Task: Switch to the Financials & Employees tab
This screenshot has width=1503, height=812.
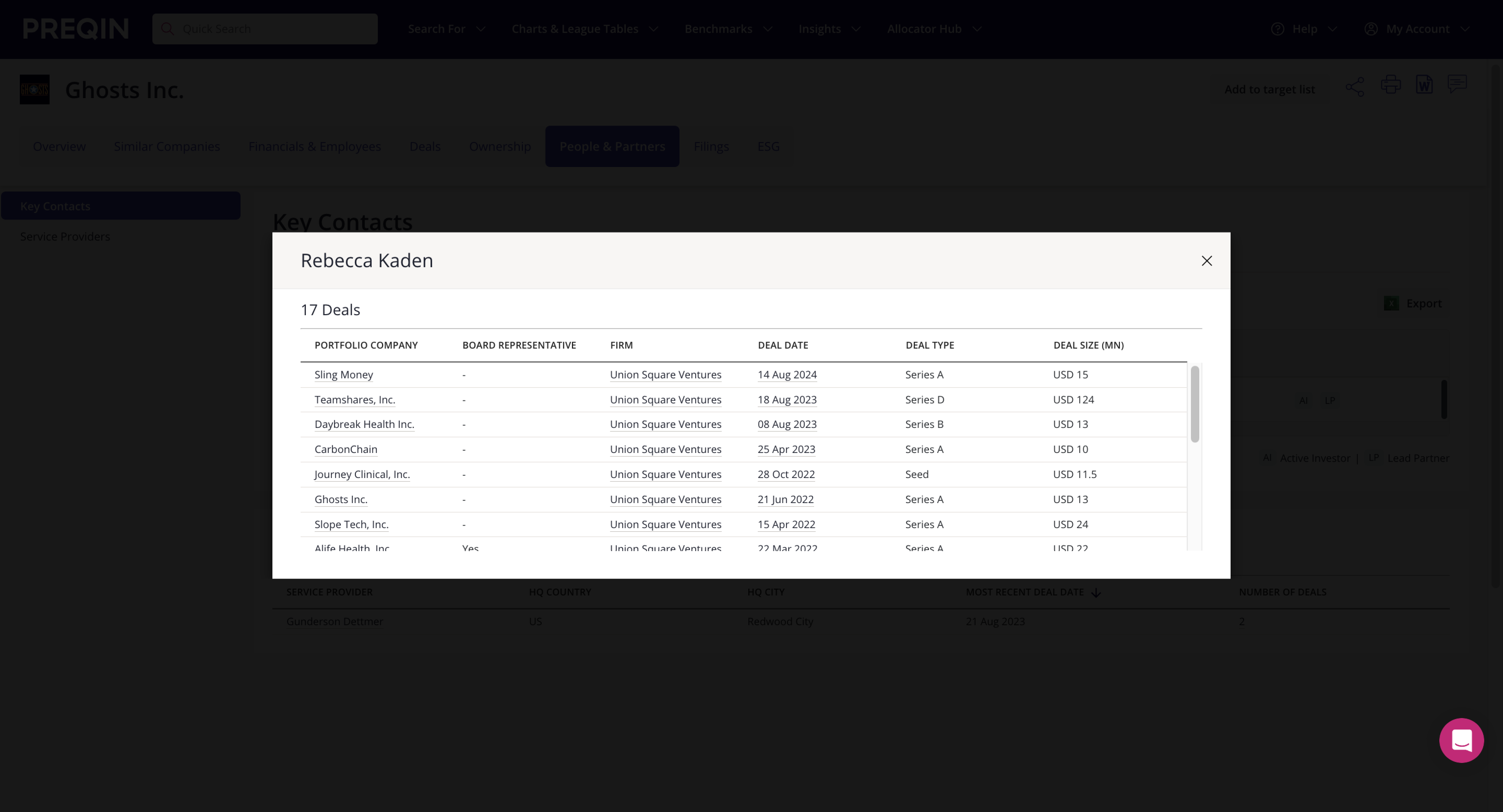Action: [x=315, y=146]
